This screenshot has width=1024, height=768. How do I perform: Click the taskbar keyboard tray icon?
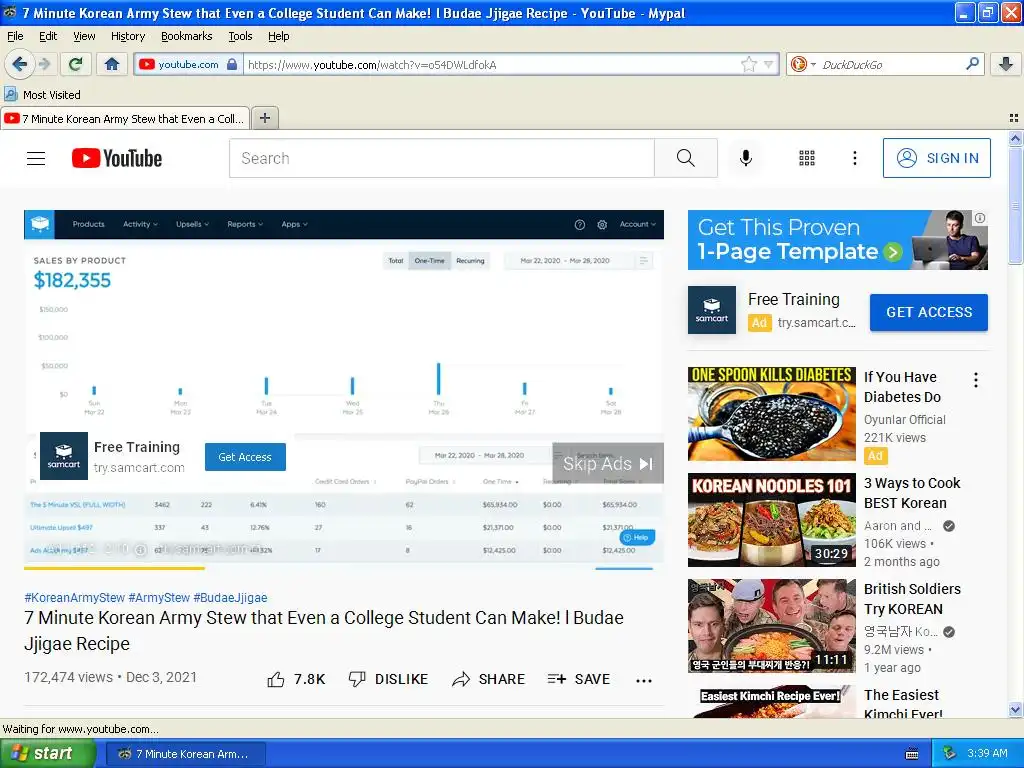point(912,754)
